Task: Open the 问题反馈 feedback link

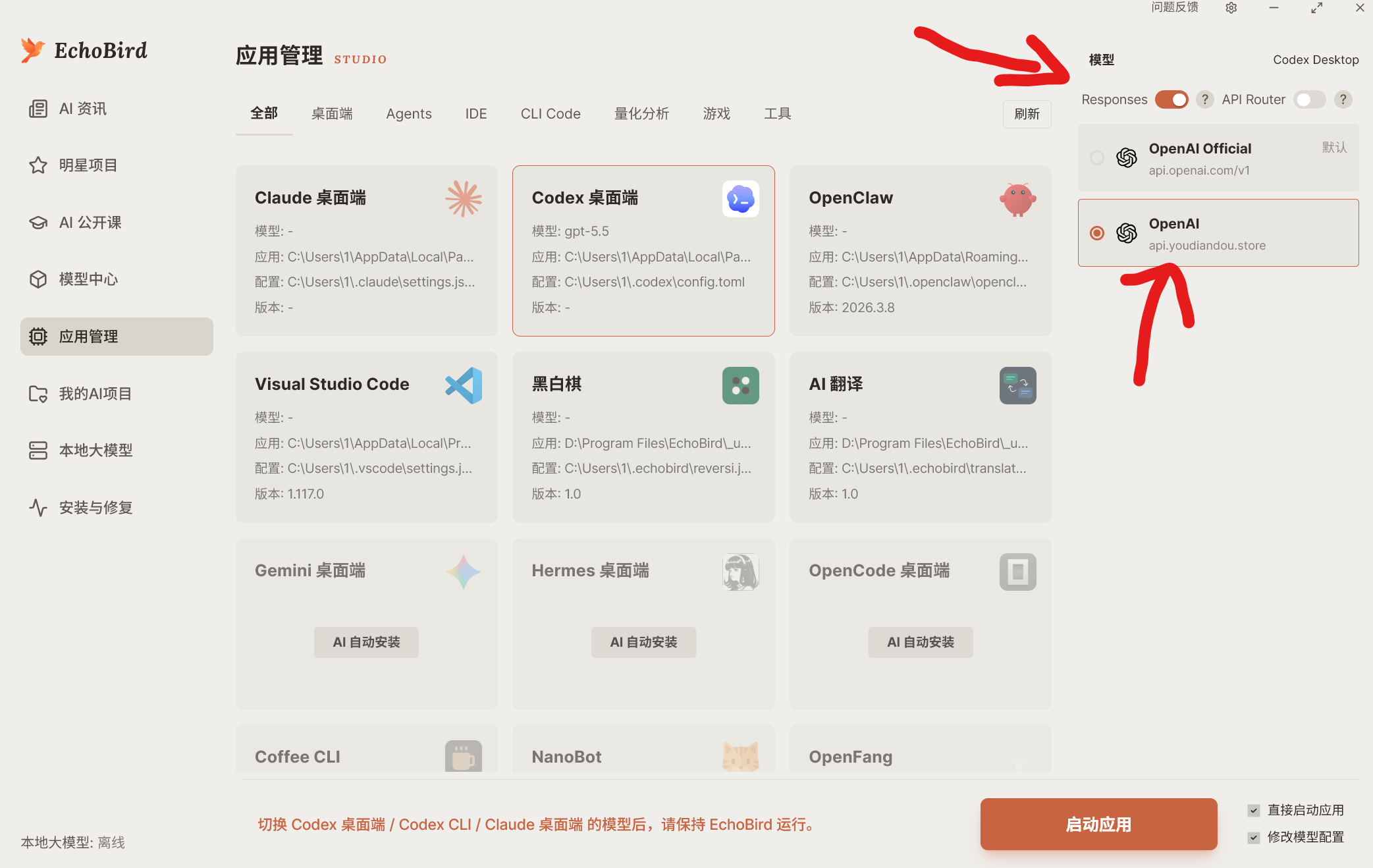Action: click(x=1175, y=7)
